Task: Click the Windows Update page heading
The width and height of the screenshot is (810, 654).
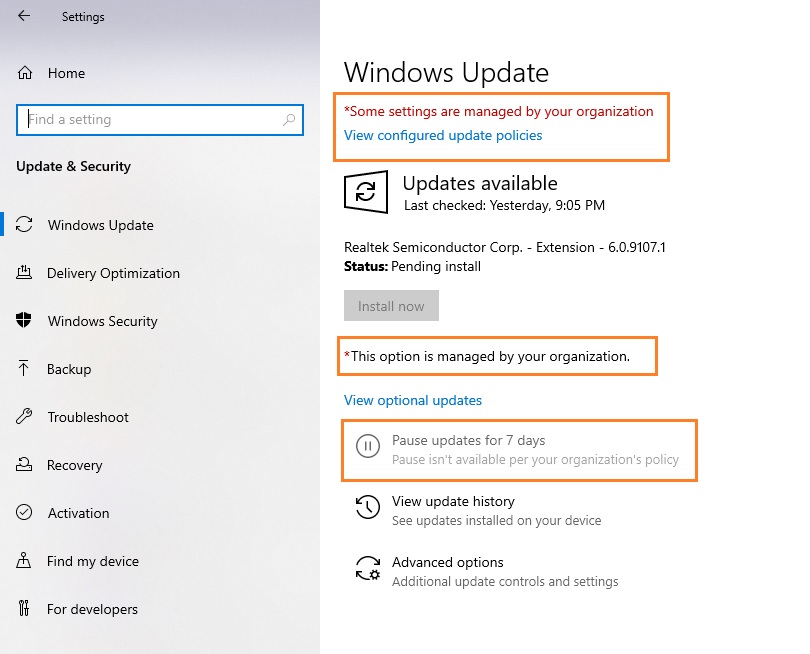Action: (x=446, y=73)
